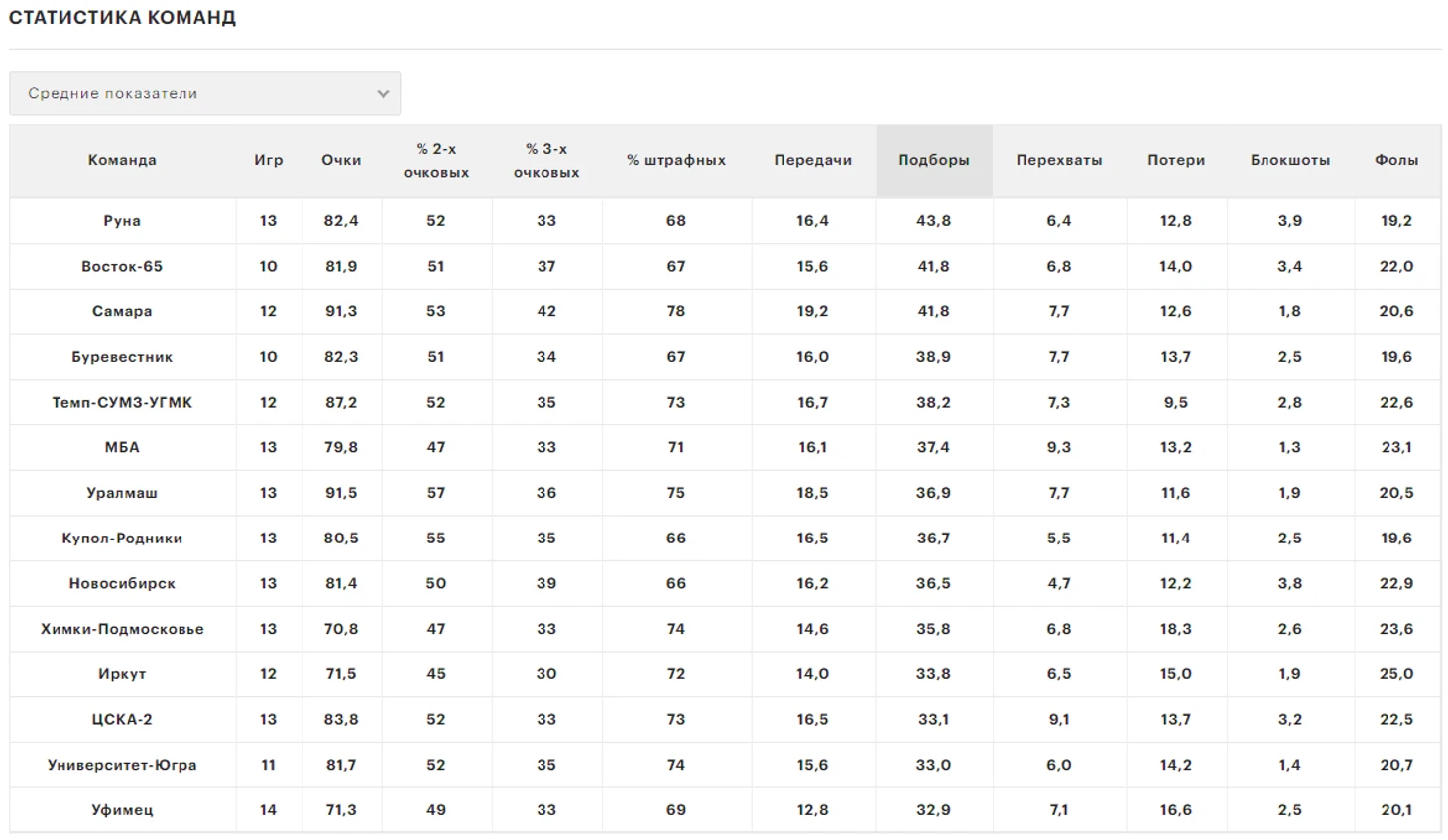Click Университет-Югра's games played '11'

(269, 766)
